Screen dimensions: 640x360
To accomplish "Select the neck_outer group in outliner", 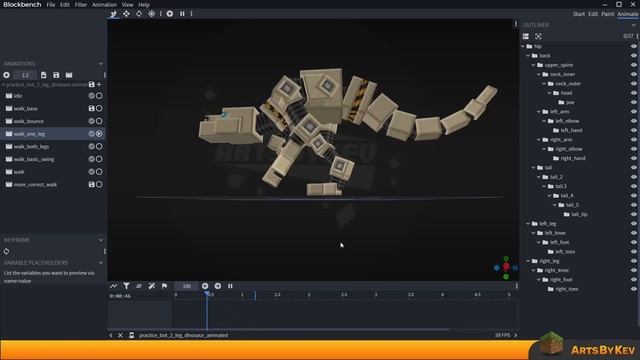I will 568,84.
